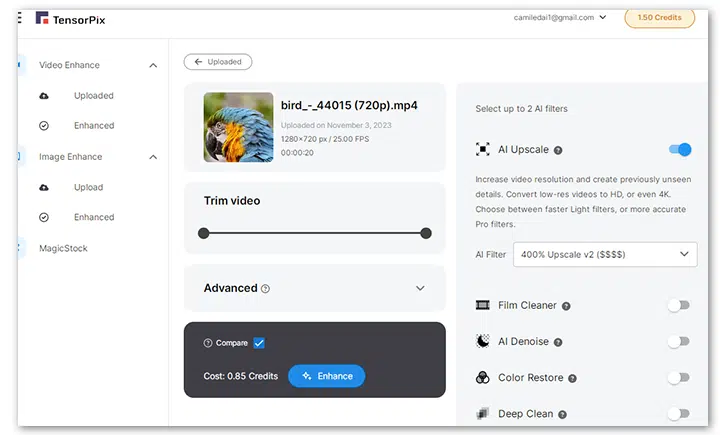Viewport: 720px width, 435px height.
Task: Click the Film Cleaner filter icon
Action: 482,305
